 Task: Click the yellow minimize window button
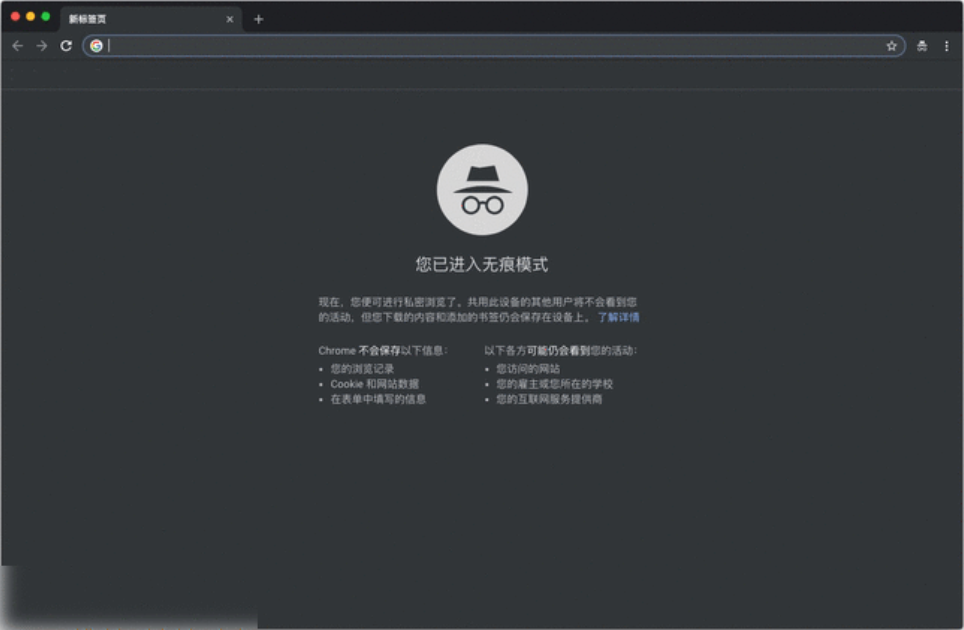tap(30, 14)
